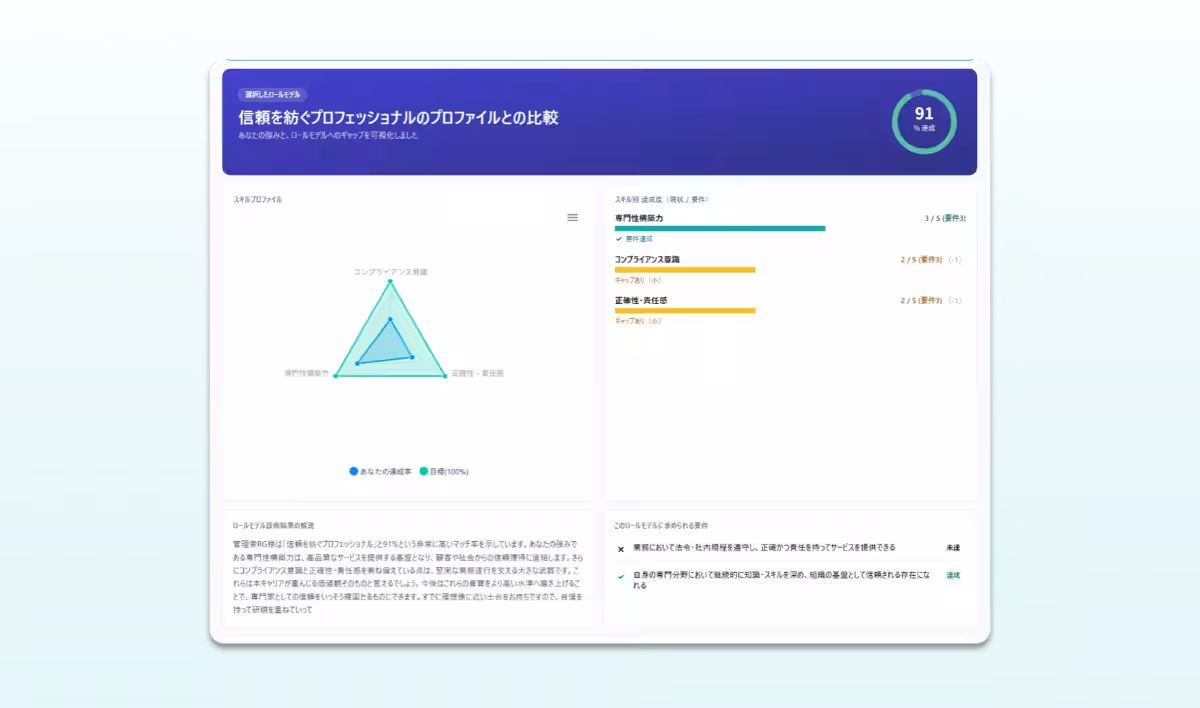The width and height of the screenshot is (1200, 708).
Task: Click the 91% achievement progress ring
Action: (x=924, y=122)
